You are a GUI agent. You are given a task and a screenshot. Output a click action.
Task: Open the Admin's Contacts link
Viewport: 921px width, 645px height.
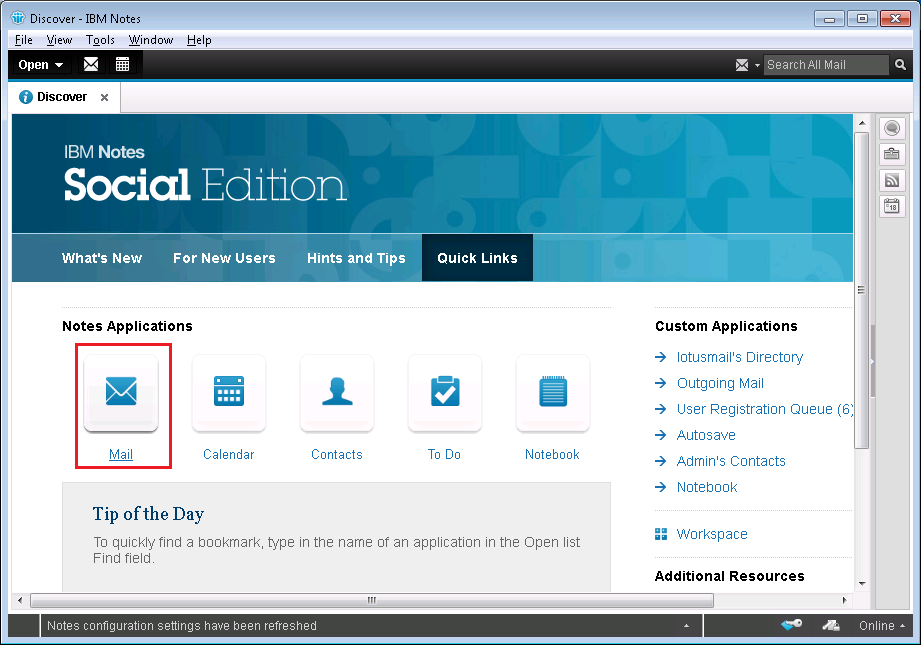point(731,461)
